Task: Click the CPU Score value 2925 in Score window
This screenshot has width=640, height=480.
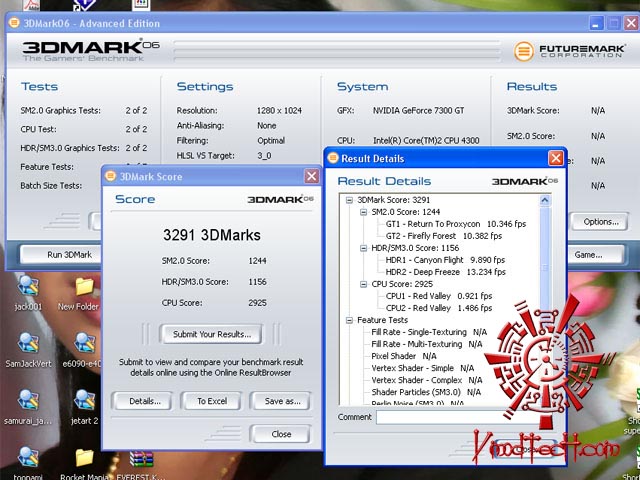Action: coord(257,303)
